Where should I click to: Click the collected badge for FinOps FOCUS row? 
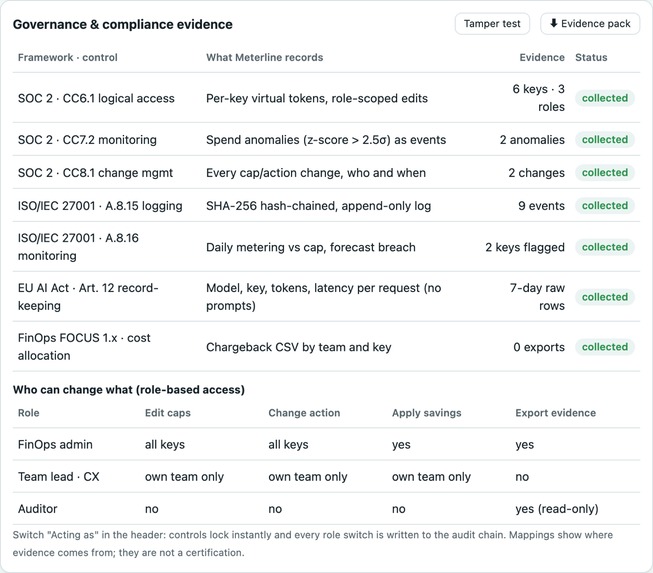[605, 347]
